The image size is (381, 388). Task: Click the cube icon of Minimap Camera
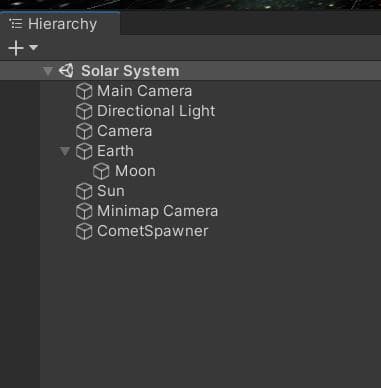84,211
